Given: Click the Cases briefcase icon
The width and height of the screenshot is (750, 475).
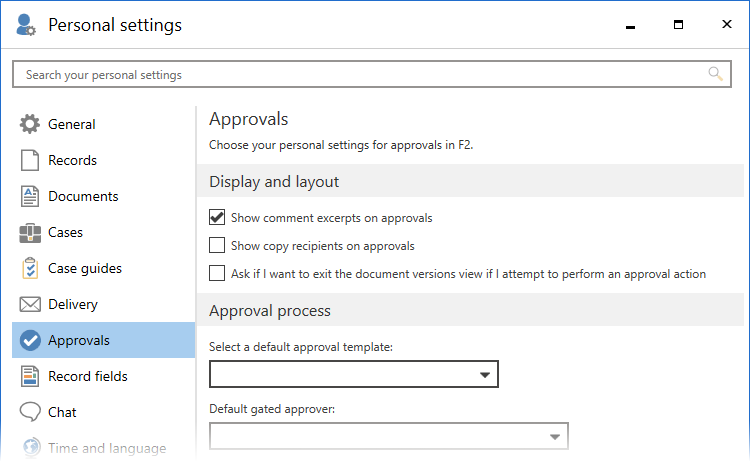Looking at the screenshot, I should pyautogui.click(x=30, y=233).
